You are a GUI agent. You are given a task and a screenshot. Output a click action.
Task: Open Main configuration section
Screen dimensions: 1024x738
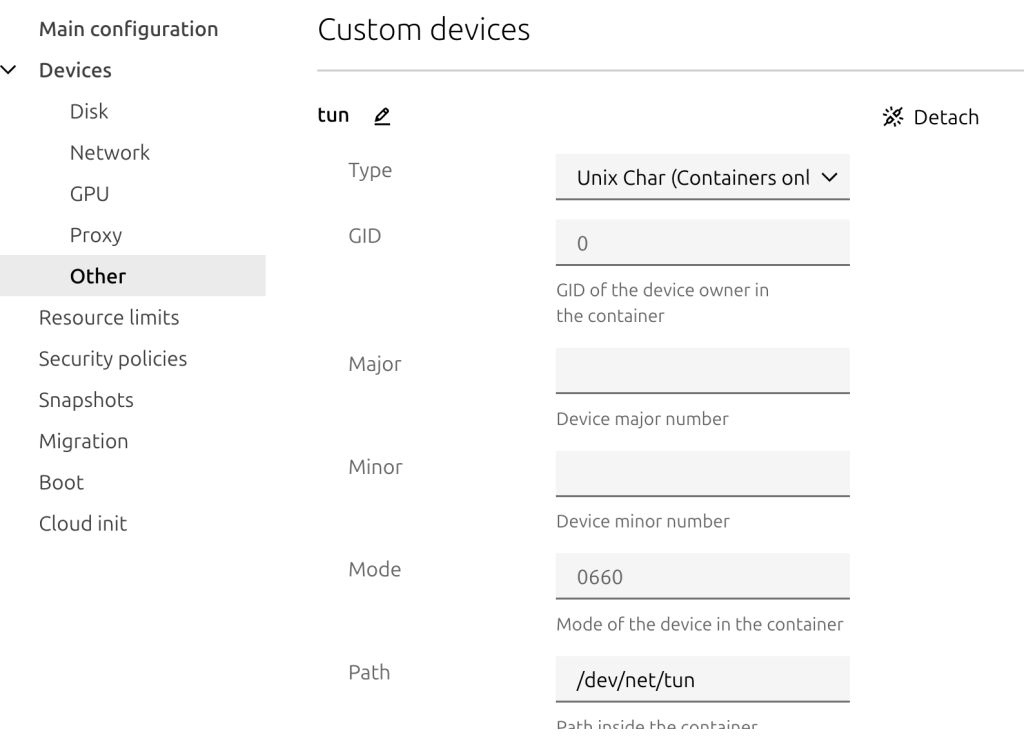coord(128,29)
